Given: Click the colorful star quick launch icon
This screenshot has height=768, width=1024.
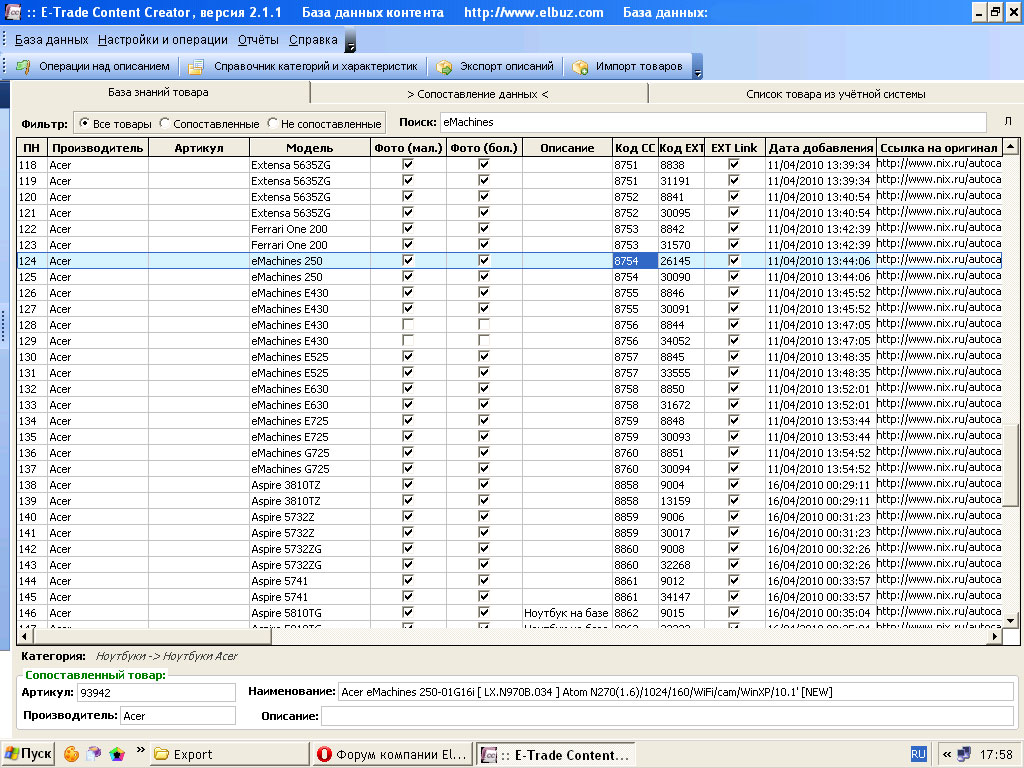Looking at the screenshot, I should tap(117, 754).
